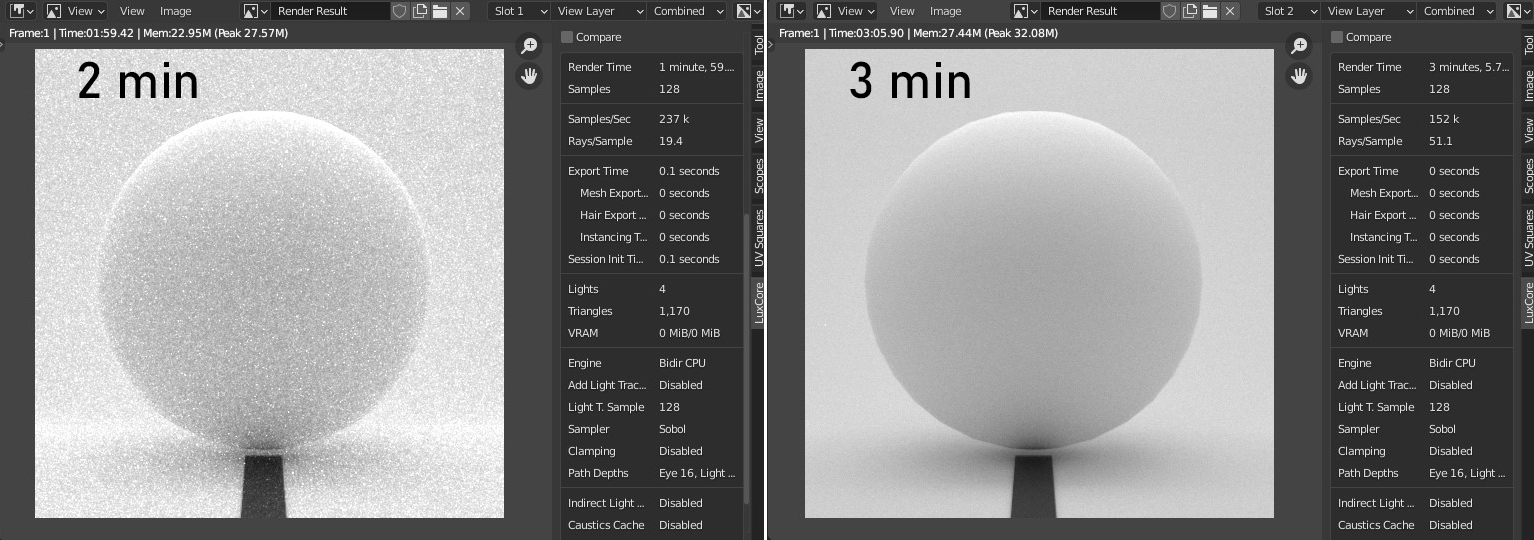Unlink Render Result with X in Slot 1 editor

pos(459,11)
